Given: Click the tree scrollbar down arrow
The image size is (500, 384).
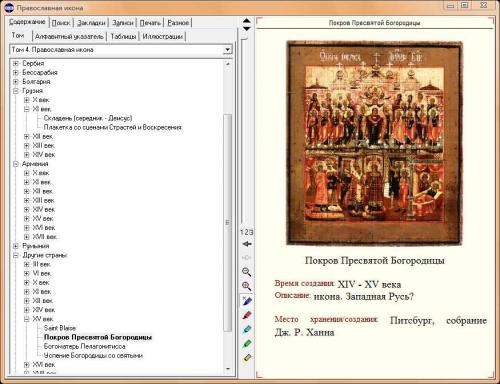Looking at the screenshot, I should click(x=228, y=369).
